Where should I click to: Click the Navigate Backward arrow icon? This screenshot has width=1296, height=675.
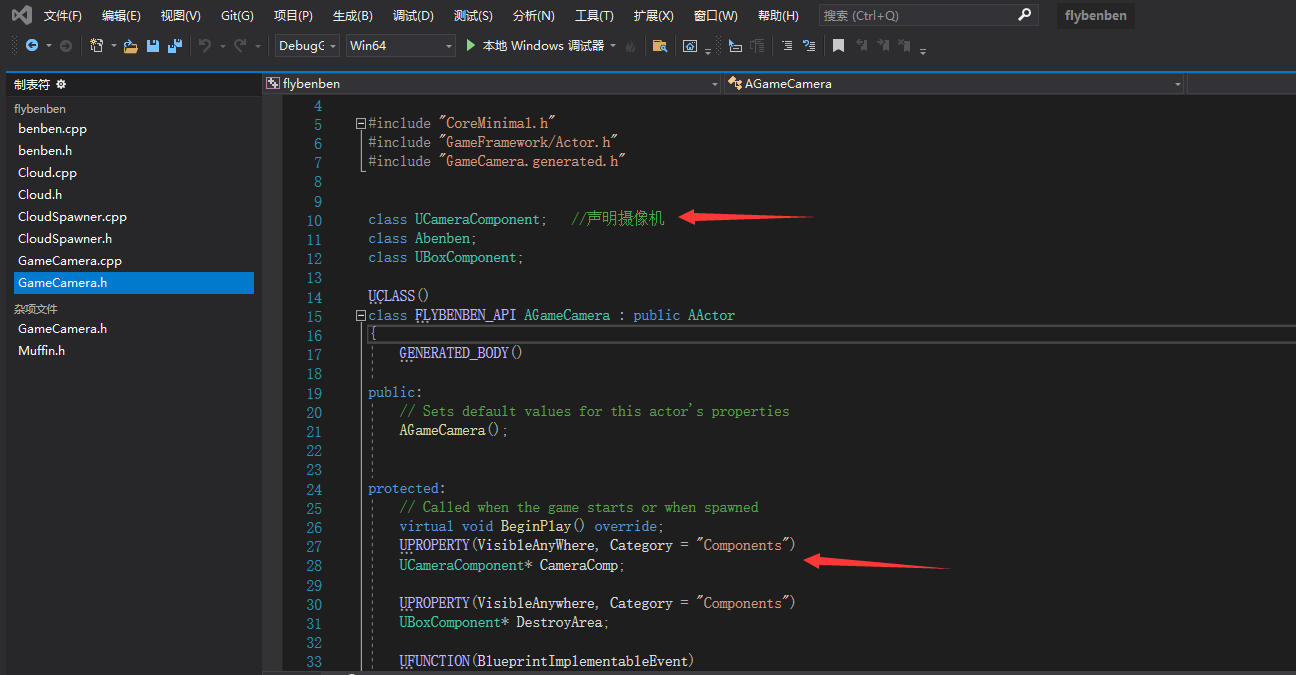tap(32, 46)
